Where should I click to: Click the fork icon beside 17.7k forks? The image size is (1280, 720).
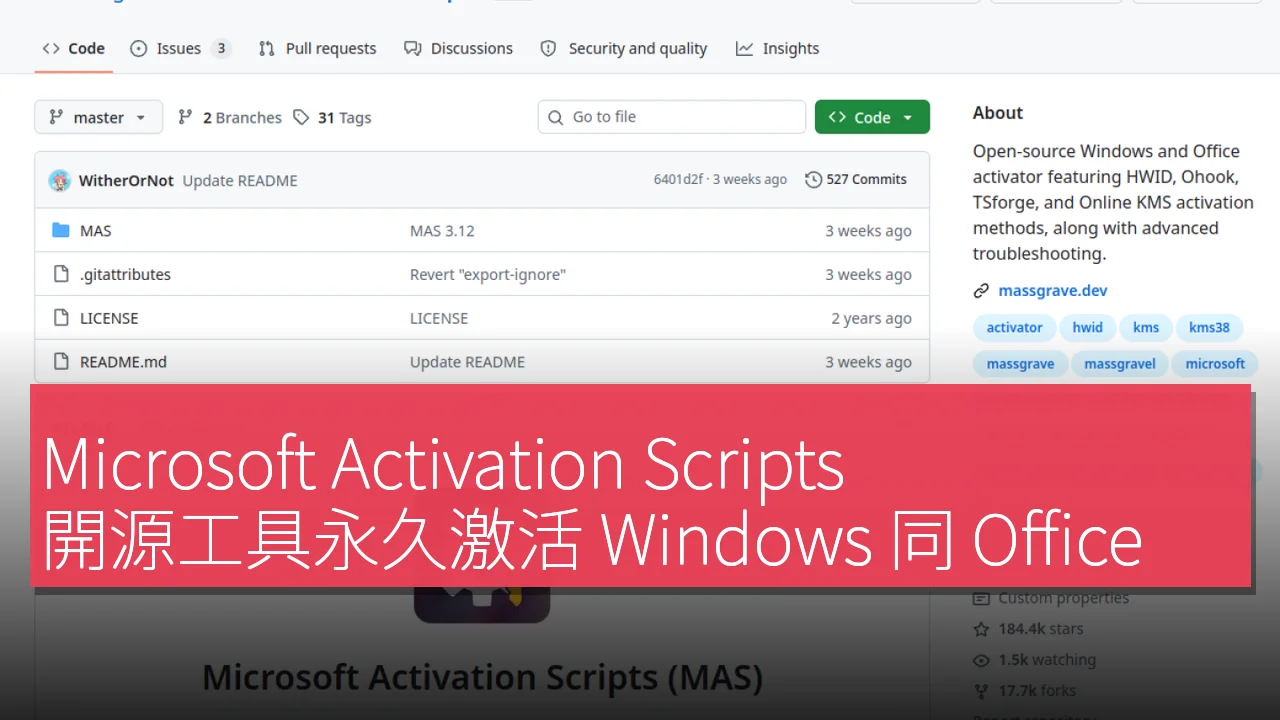[x=981, y=691]
